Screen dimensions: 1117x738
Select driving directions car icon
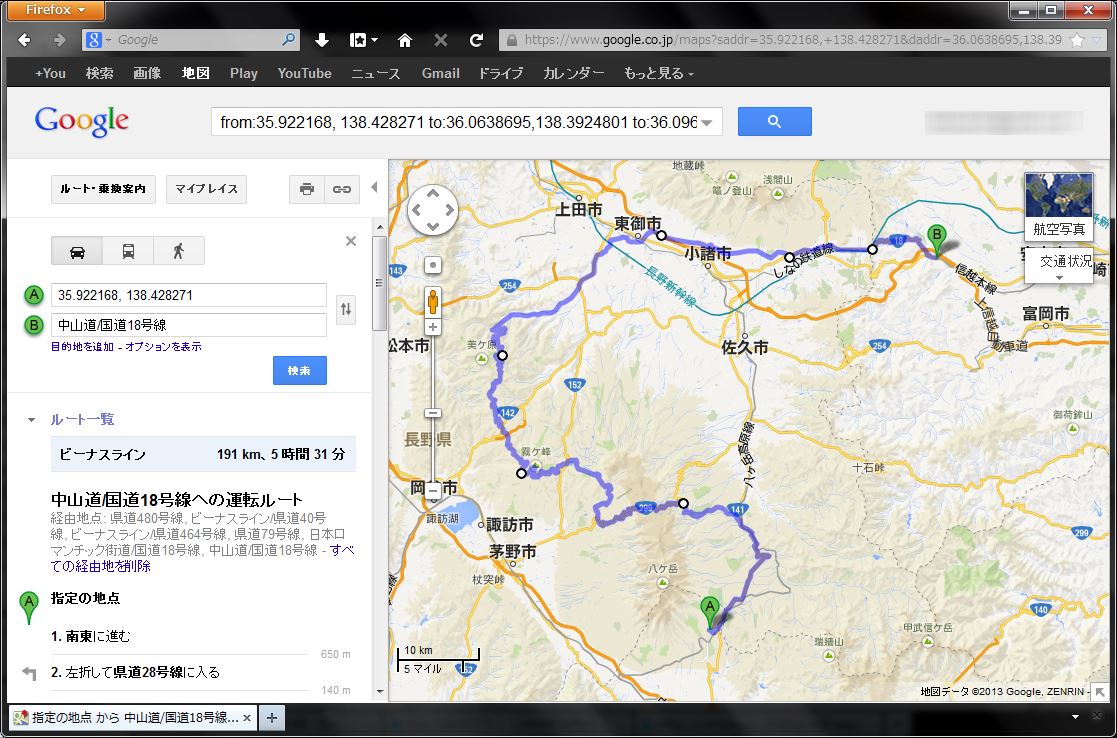point(77,251)
